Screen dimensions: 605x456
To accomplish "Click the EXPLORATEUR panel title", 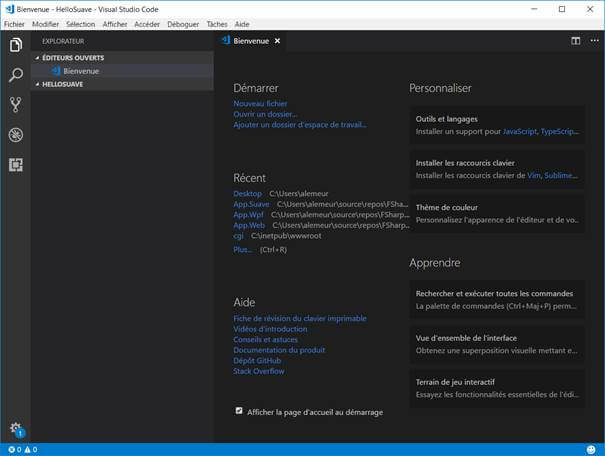I will tap(63, 41).
